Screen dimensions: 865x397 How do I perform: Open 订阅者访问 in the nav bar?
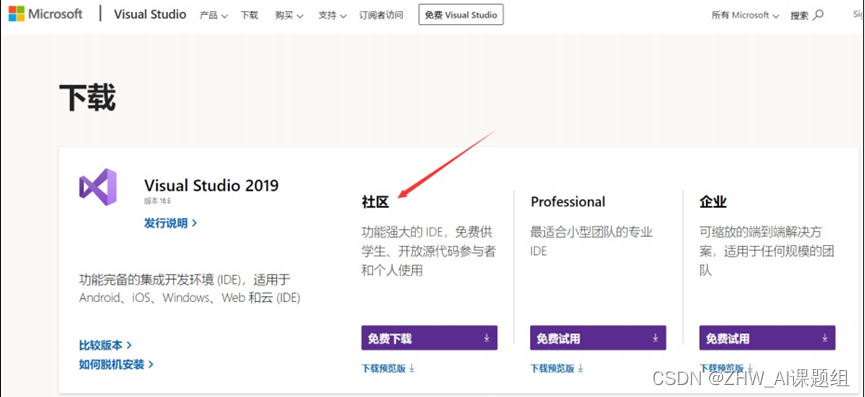click(x=381, y=15)
